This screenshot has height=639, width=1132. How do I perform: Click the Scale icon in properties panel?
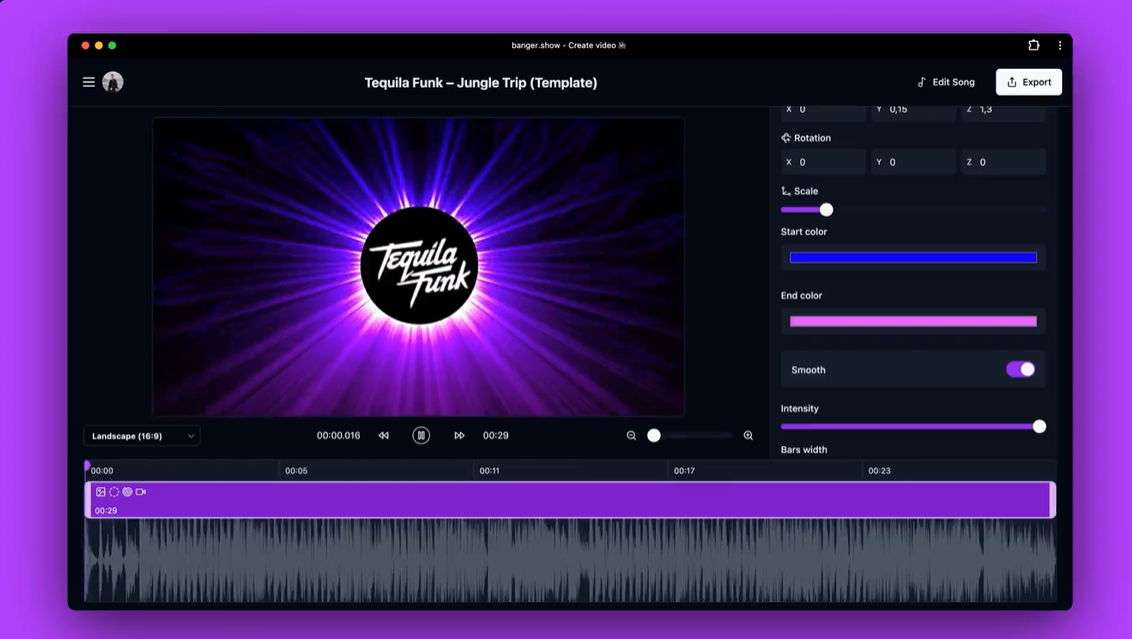point(785,191)
